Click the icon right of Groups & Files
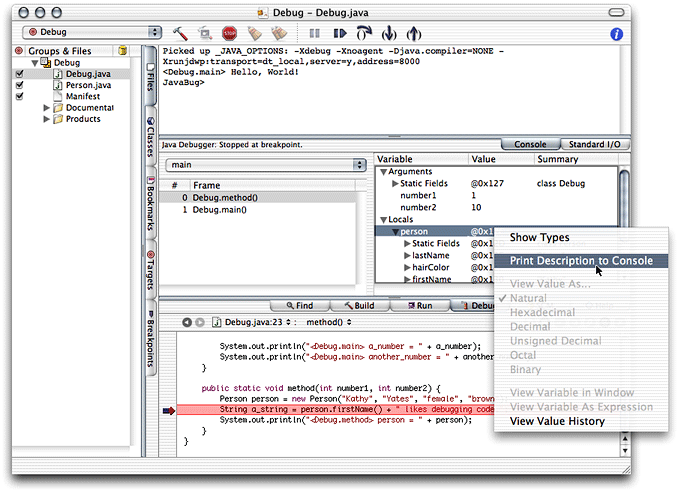Viewport: 677px width, 495px height. 123,51
